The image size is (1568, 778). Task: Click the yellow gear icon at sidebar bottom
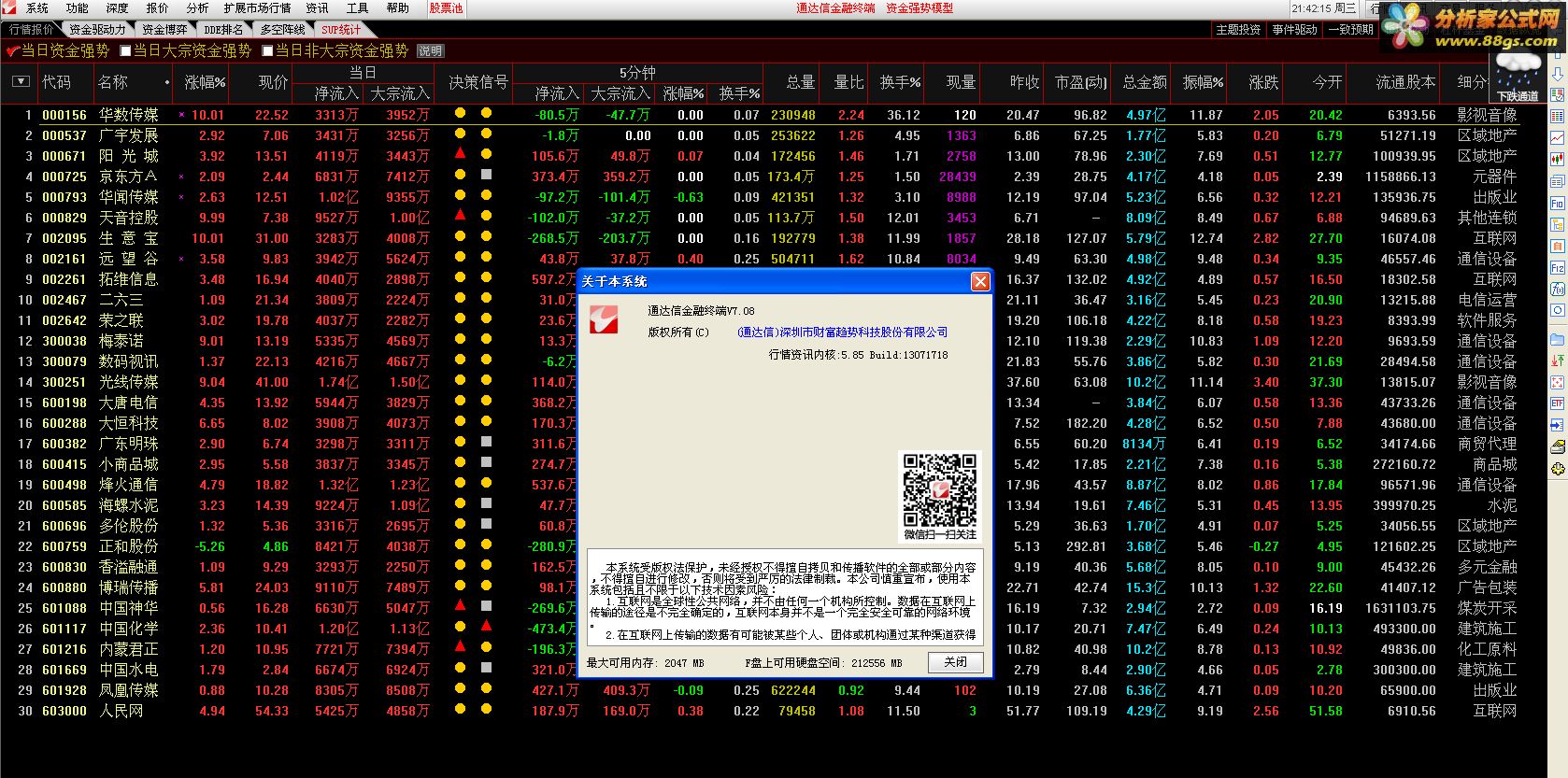[1557, 467]
